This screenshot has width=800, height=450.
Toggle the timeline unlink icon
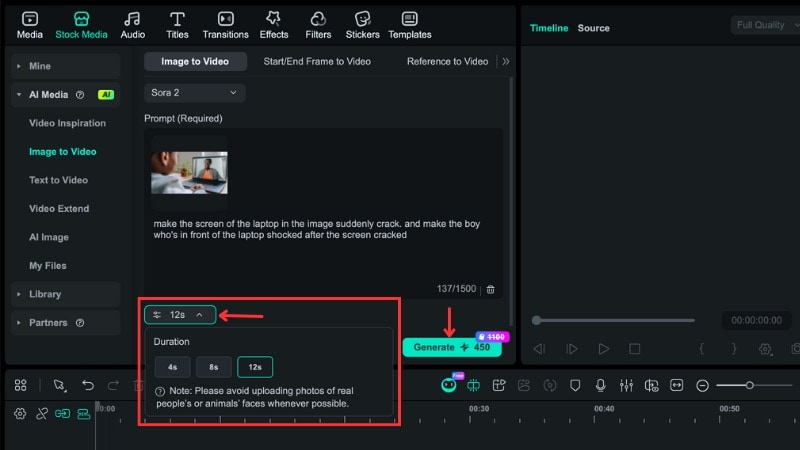coord(42,414)
